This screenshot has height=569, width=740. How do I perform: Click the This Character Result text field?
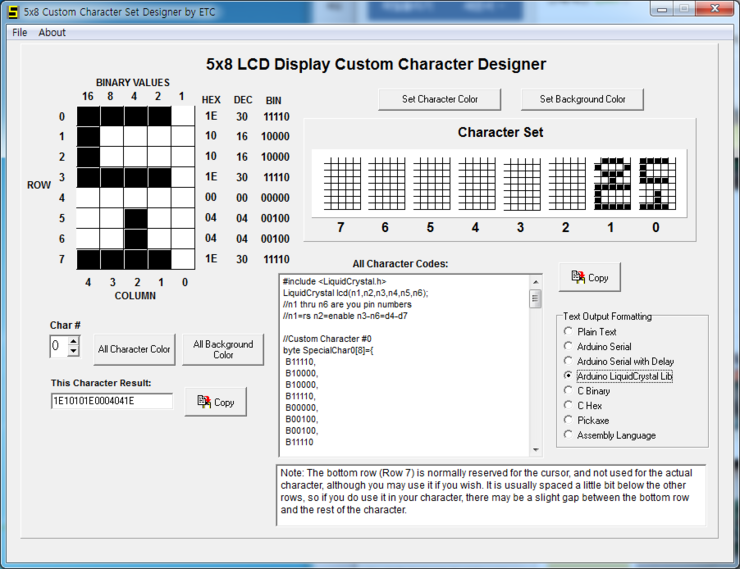(x=111, y=401)
